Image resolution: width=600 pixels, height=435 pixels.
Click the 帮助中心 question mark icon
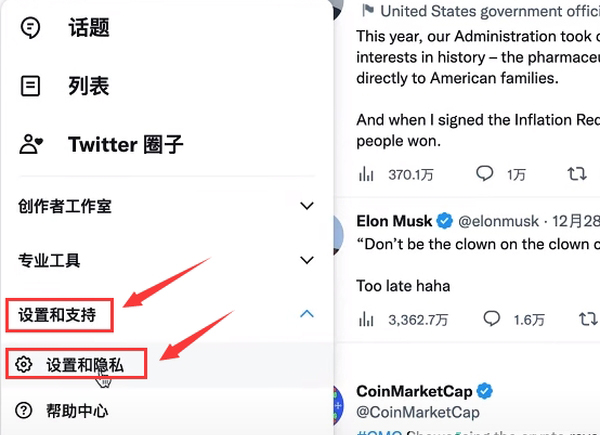click(x=24, y=410)
